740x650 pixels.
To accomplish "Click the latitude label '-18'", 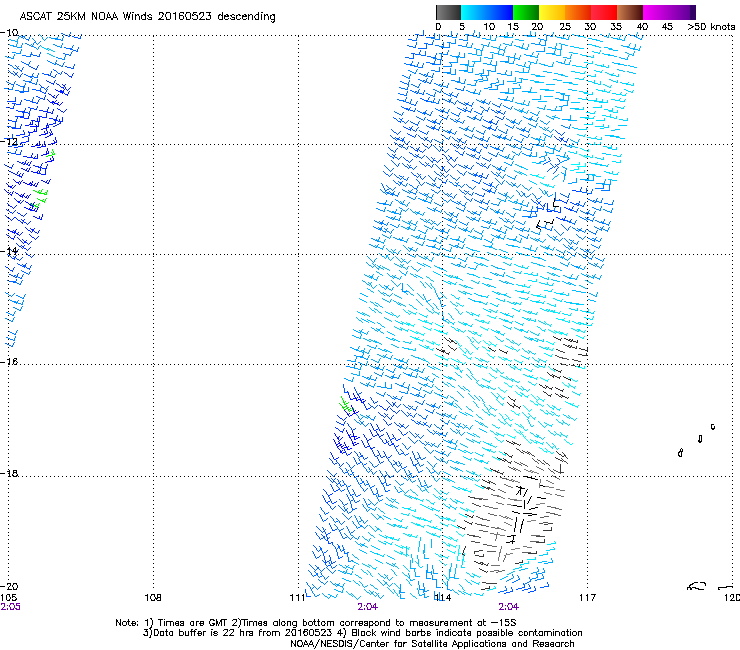I will [9, 473].
